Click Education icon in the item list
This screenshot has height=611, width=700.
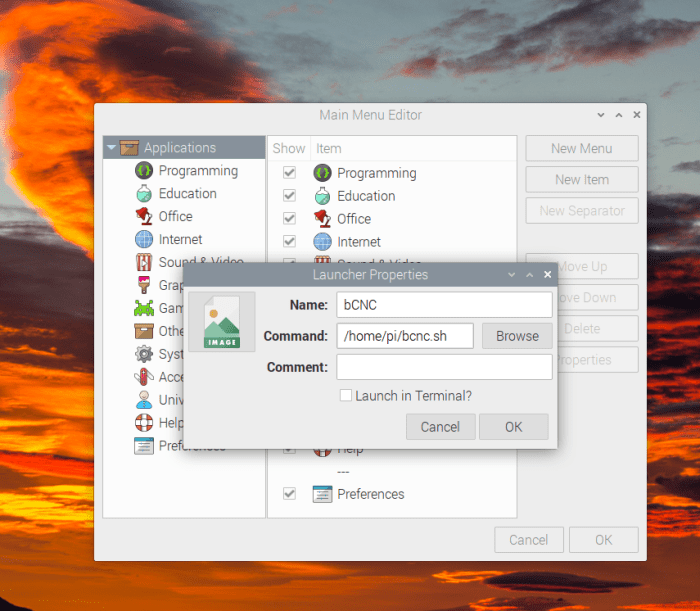[322, 196]
